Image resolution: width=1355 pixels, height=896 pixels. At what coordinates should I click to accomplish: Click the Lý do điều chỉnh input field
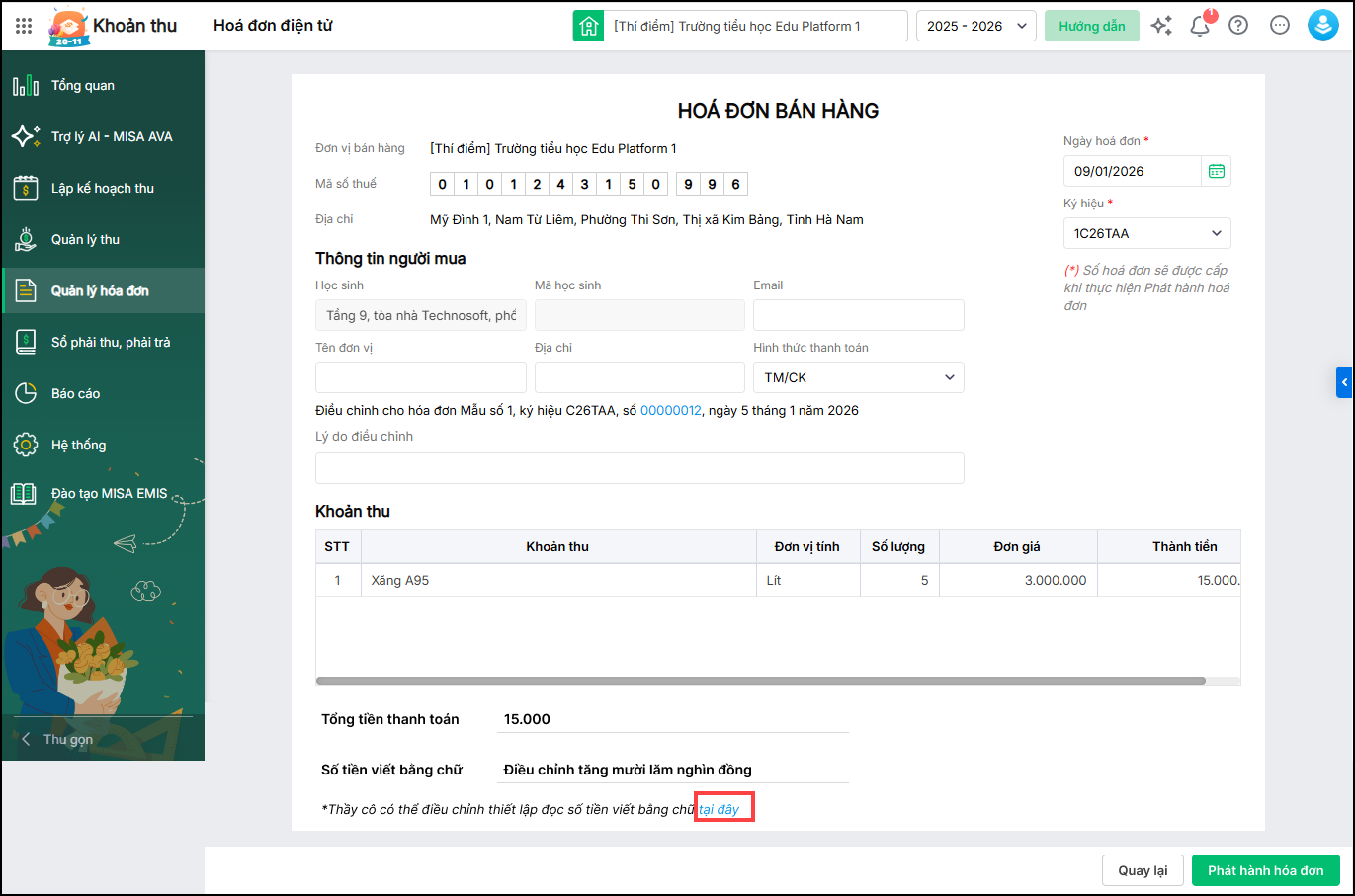pyautogui.click(x=639, y=468)
